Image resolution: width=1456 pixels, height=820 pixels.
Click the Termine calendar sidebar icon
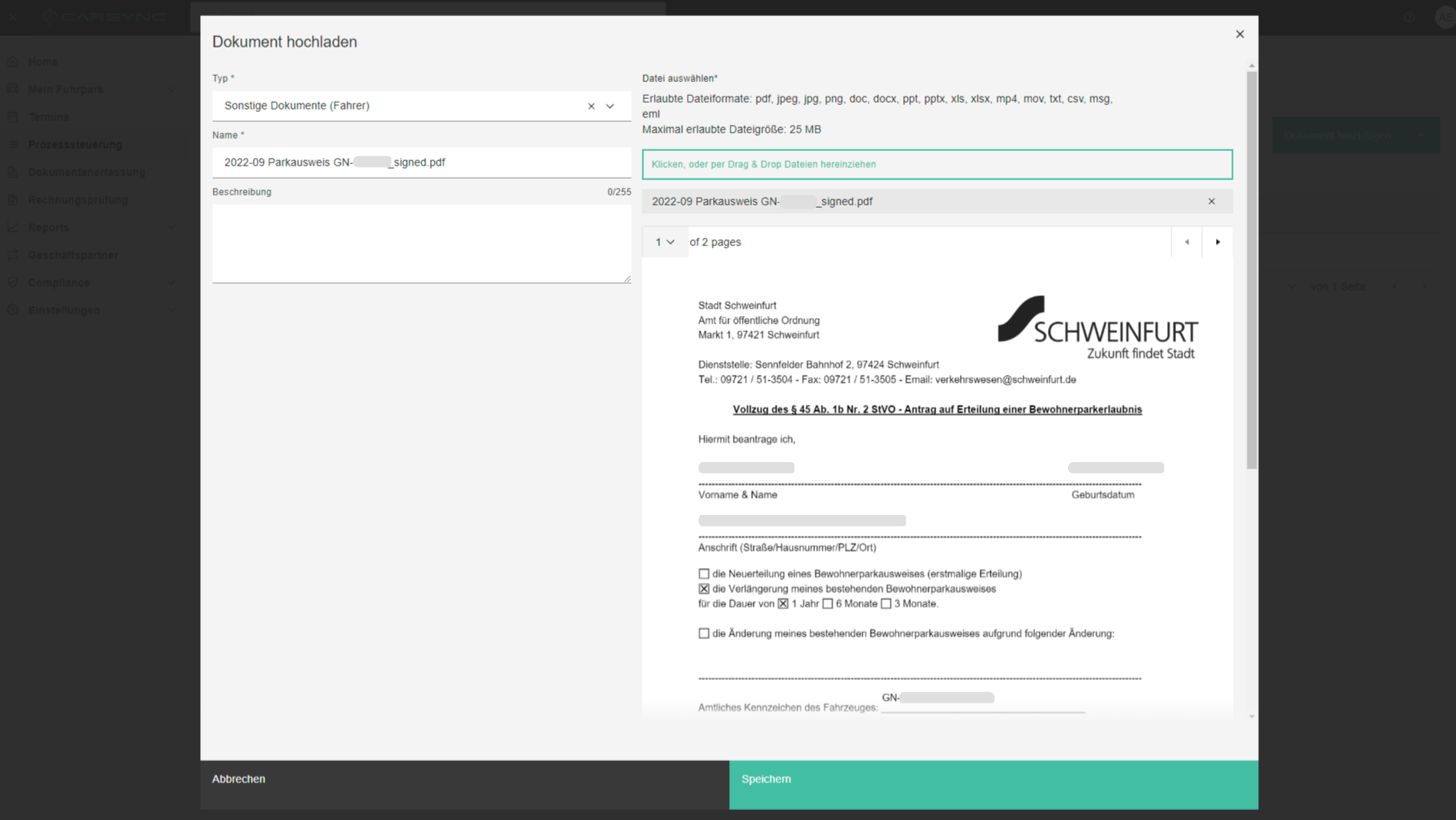pyautogui.click(x=12, y=116)
